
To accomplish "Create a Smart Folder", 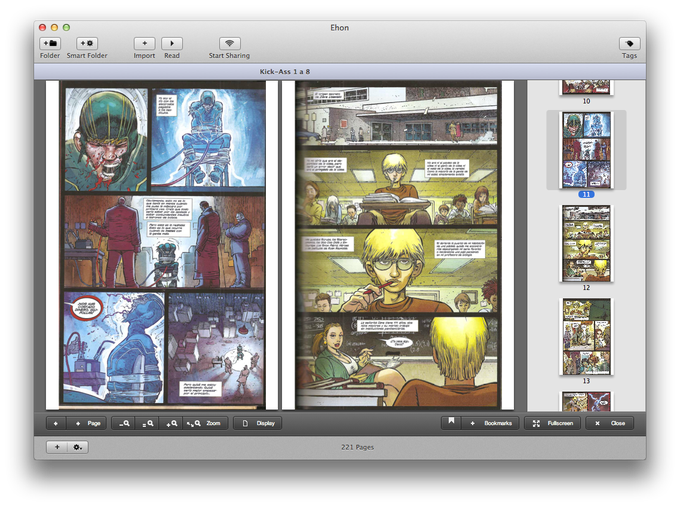I will pyautogui.click(x=87, y=43).
